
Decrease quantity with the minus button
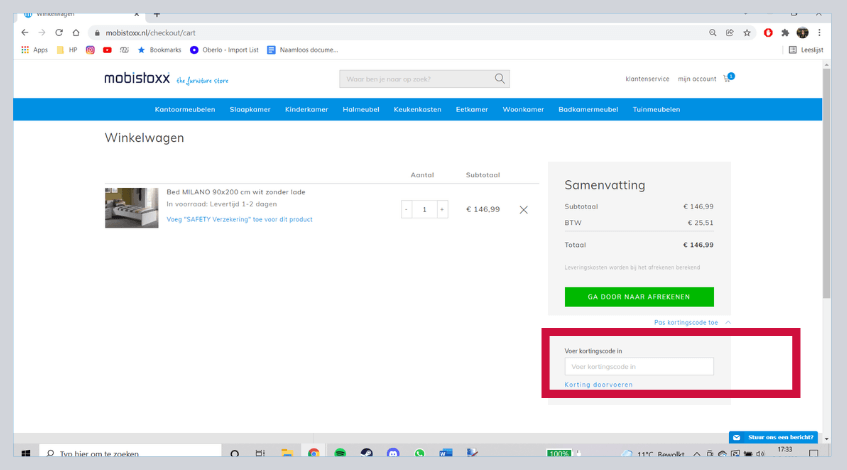[406, 209]
